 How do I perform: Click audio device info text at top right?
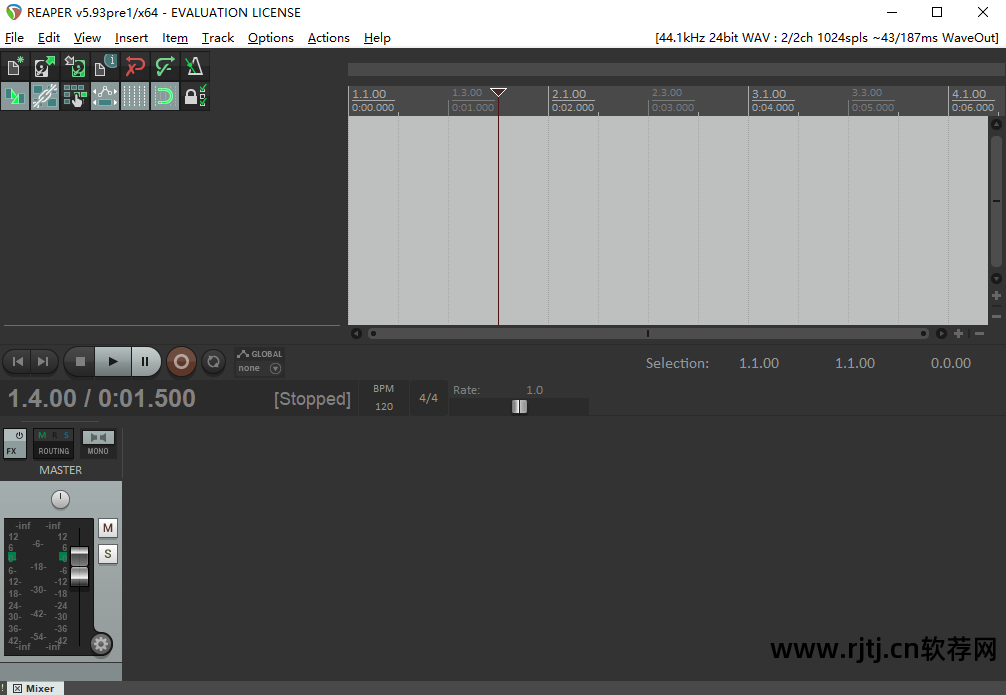click(826, 38)
